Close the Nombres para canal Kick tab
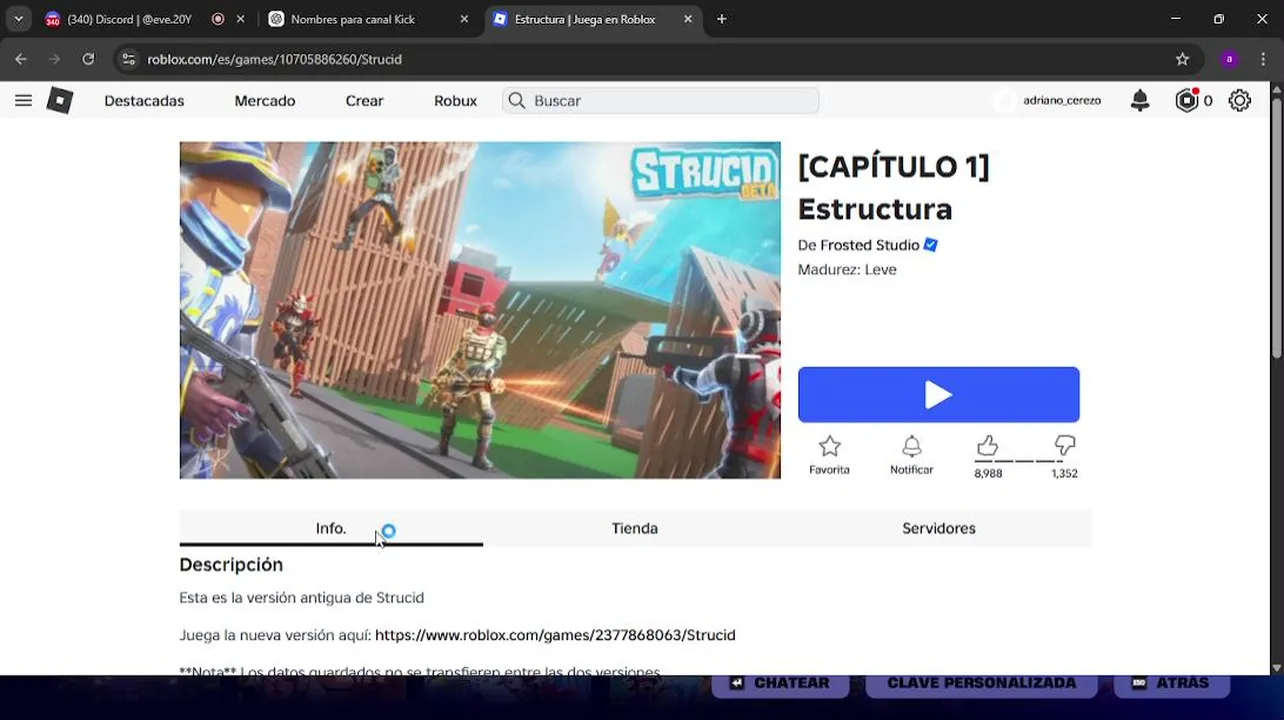 464,19
